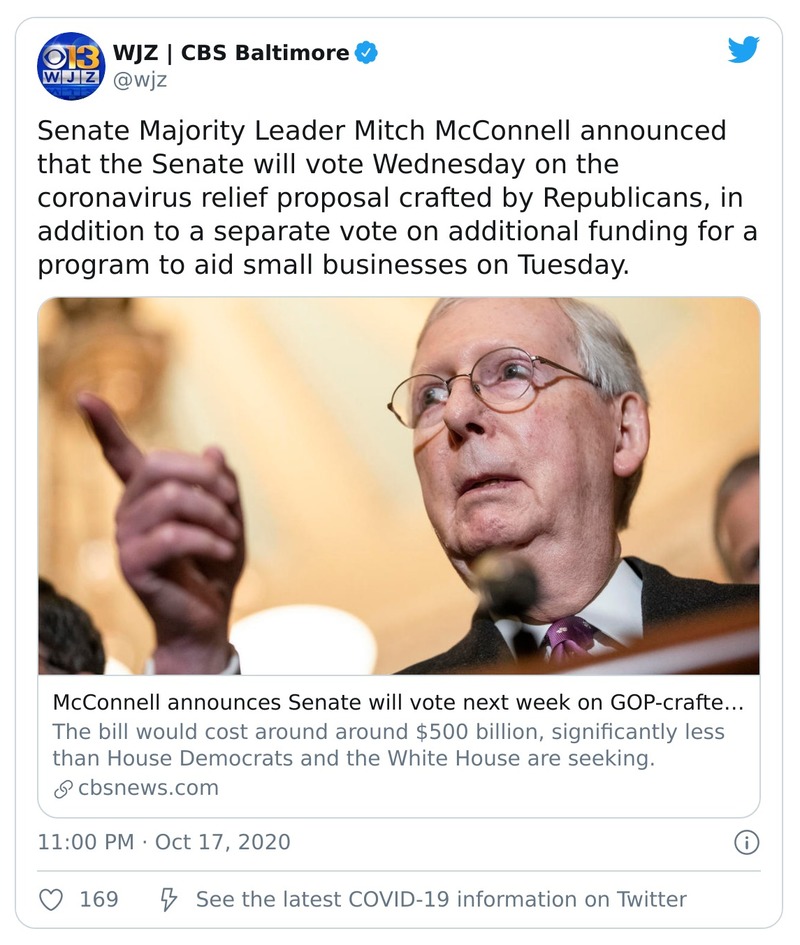Click the WJZ 13 channel avatar

click(x=71, y=66)
